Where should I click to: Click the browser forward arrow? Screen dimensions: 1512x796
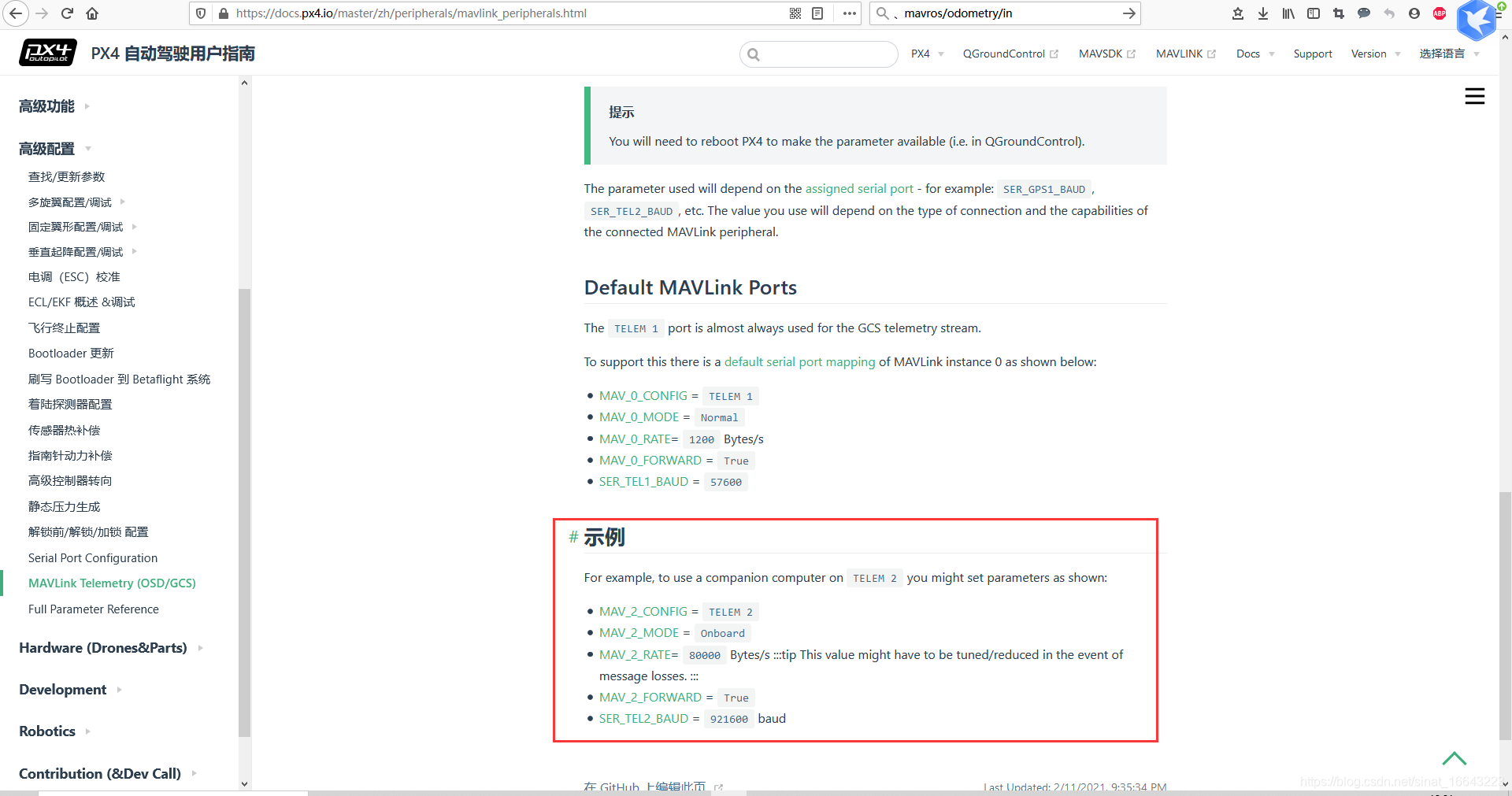point(42,13)
